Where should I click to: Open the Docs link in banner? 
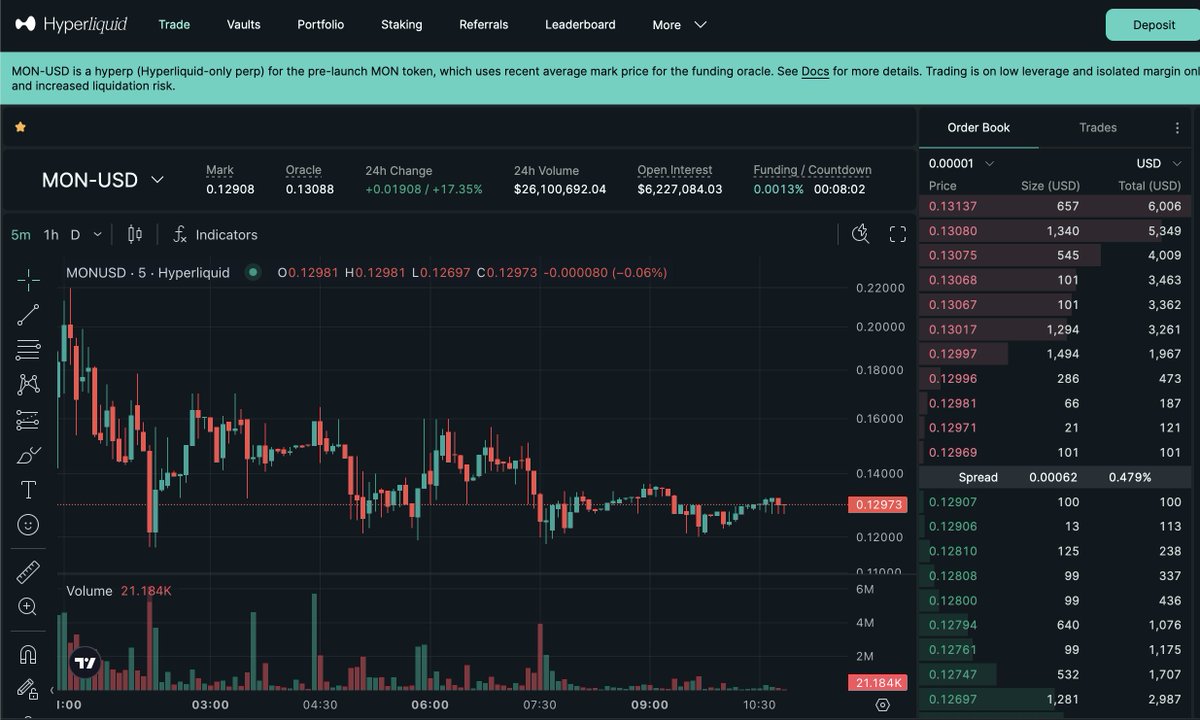click(x=815, y=71)
